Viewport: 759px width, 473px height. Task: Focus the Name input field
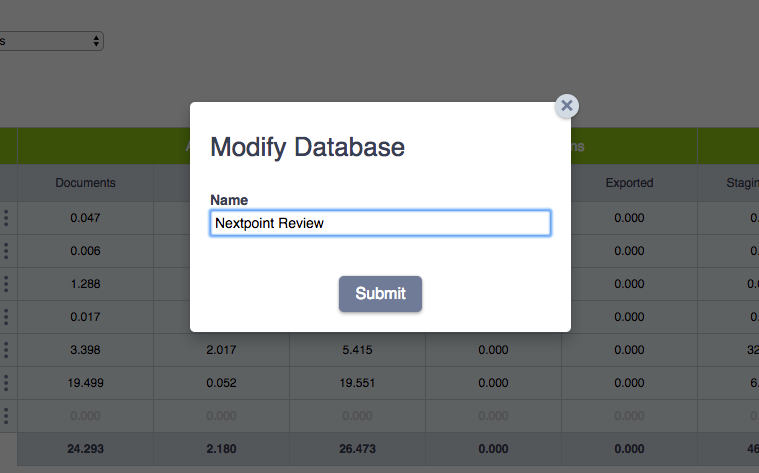click(x=380, y=223)
